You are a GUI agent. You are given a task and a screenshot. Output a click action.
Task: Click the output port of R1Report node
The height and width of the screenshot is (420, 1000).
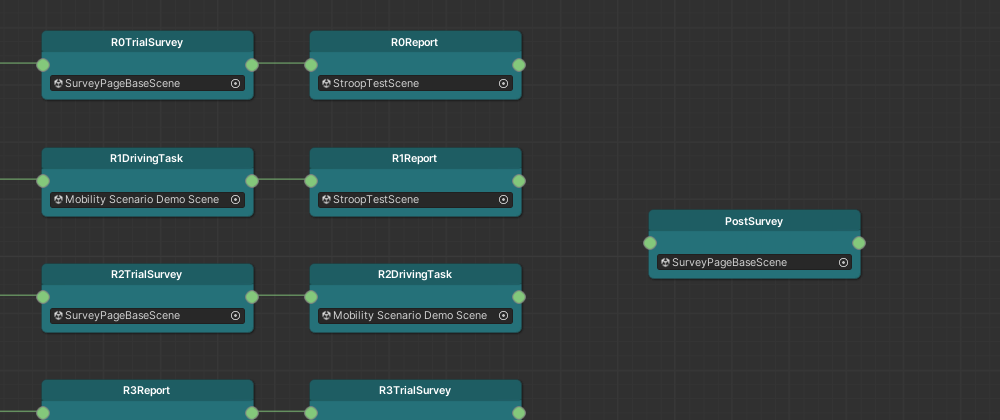(x=519, y=181)
